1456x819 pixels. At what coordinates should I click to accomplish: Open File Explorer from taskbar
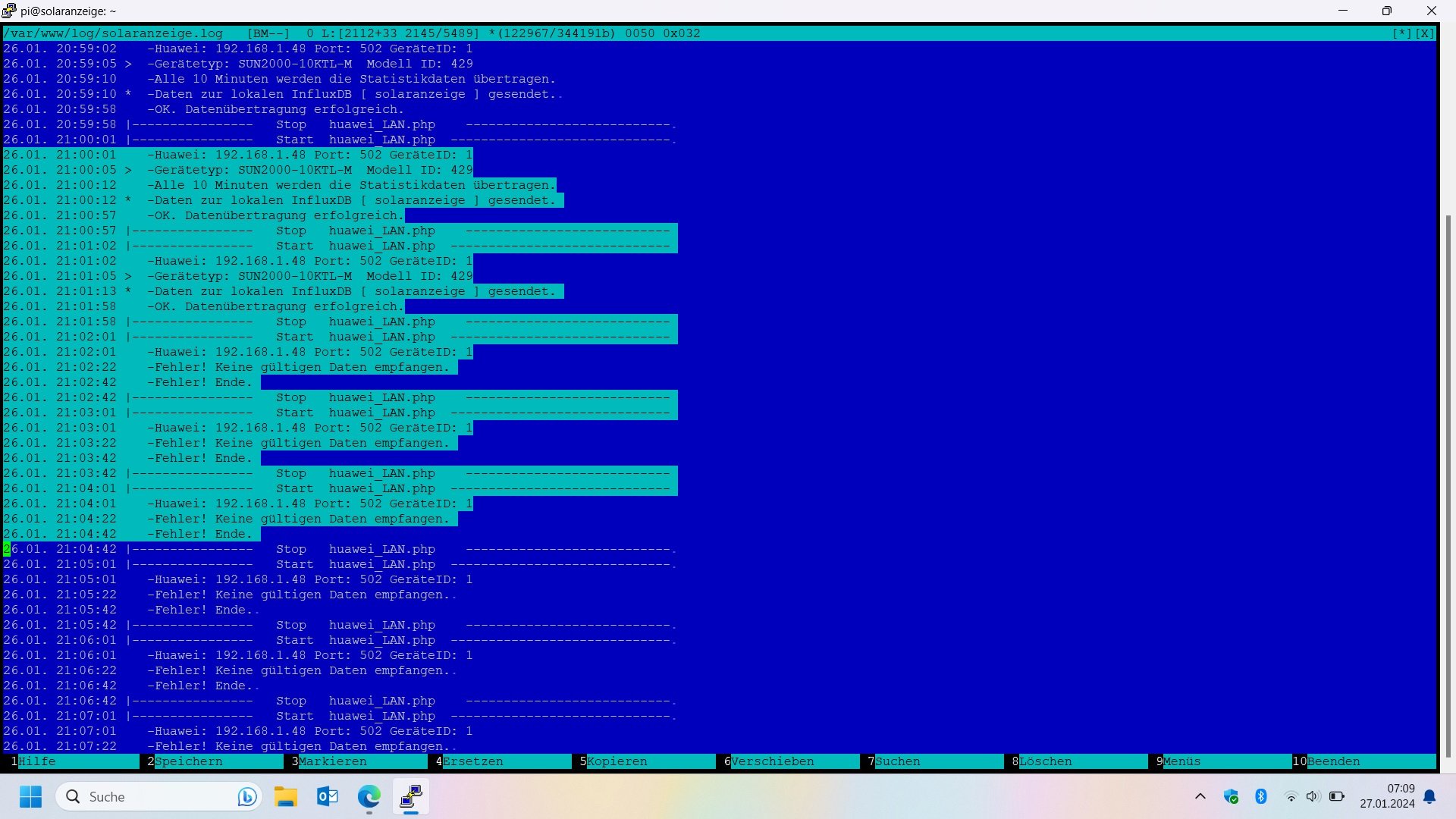tap(286, 797)
